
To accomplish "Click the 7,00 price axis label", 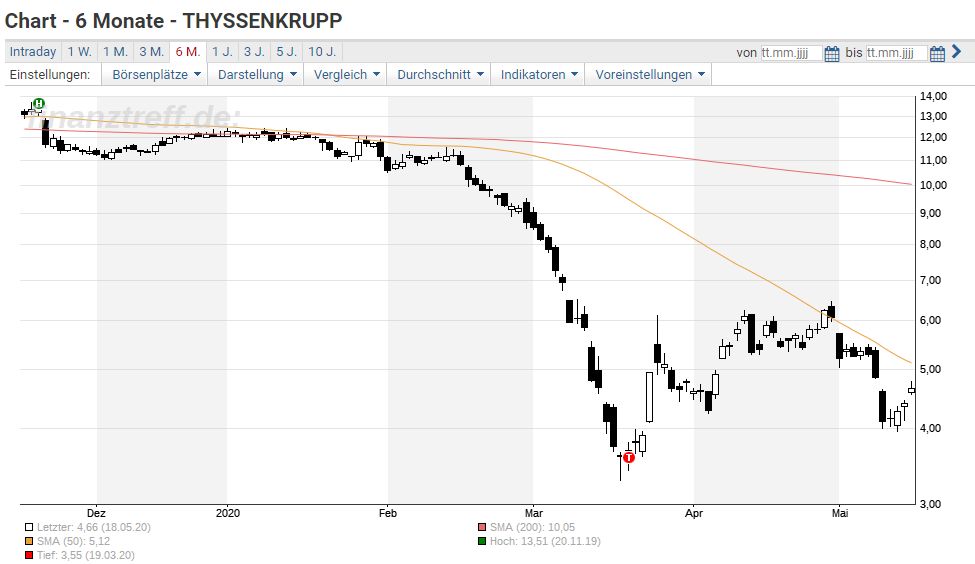I will point(930,280).
